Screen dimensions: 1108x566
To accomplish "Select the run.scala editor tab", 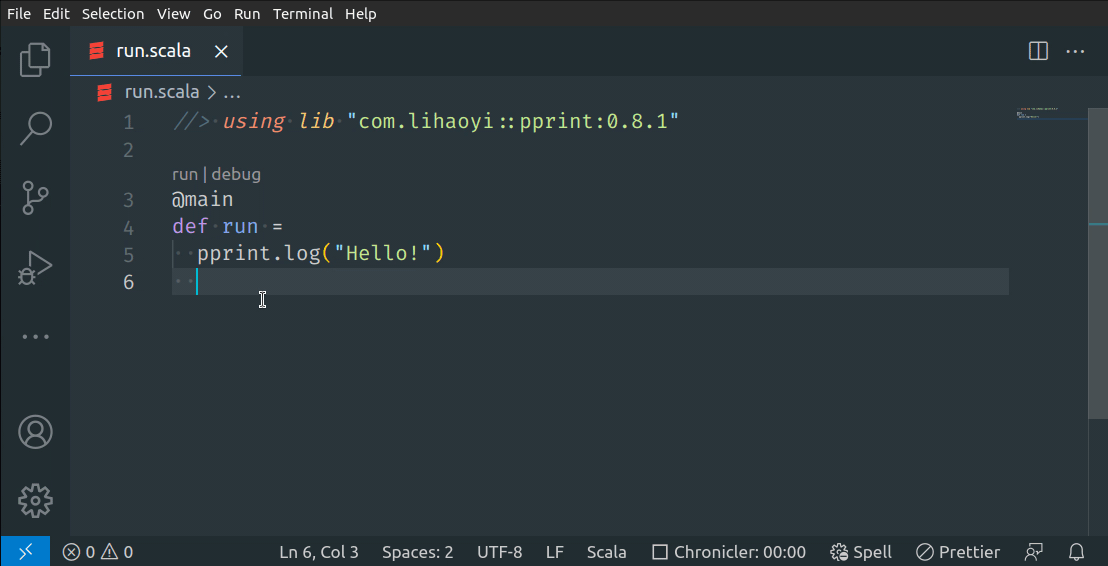I will tap(155, 52).
